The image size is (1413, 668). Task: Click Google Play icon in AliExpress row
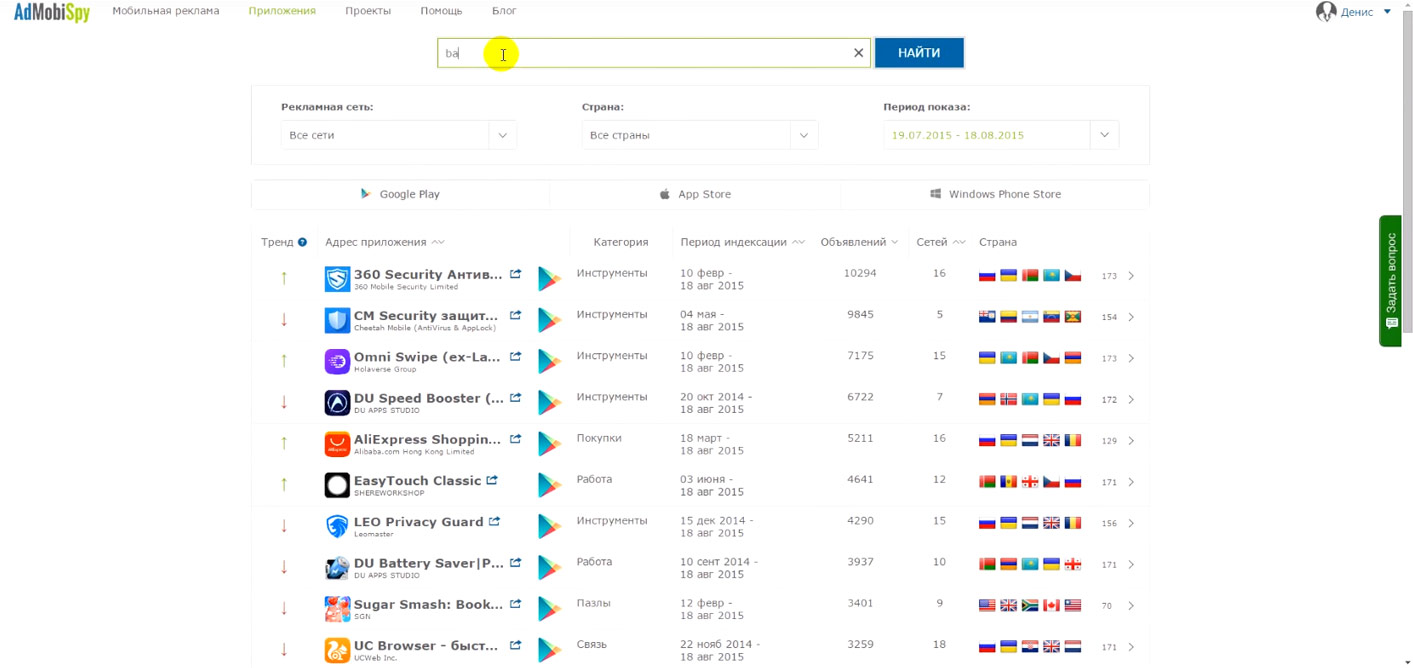(x=549, y=443)
